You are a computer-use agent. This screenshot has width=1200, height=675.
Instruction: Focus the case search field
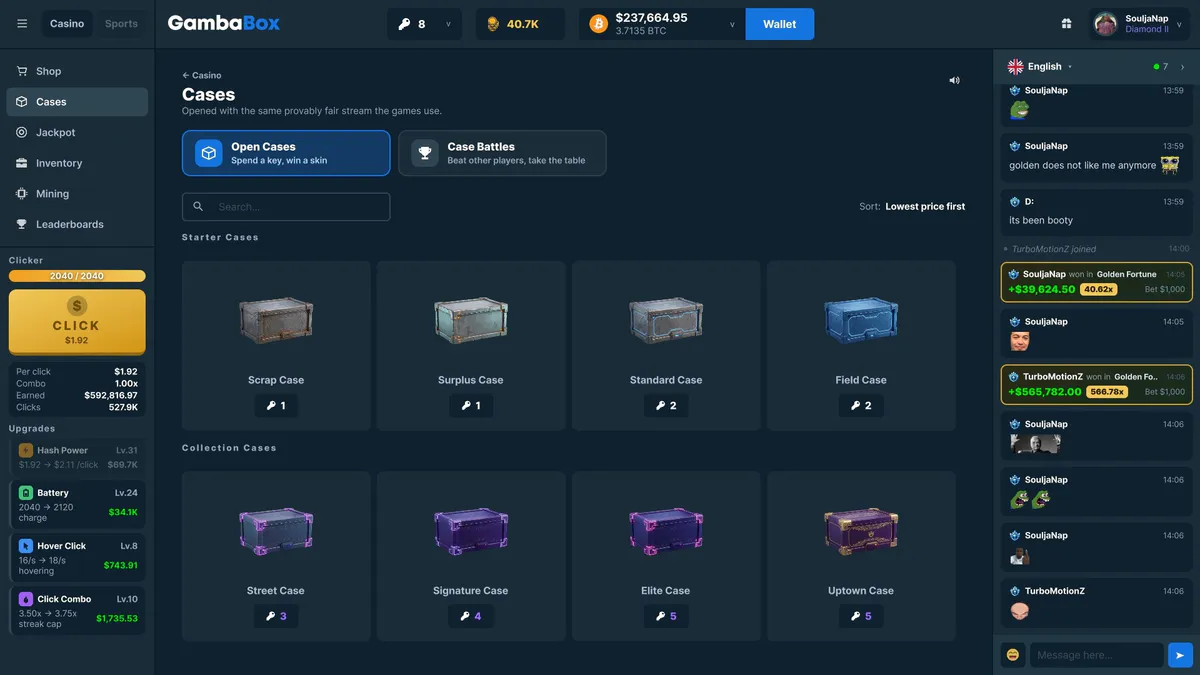click(x=286, y=207)
